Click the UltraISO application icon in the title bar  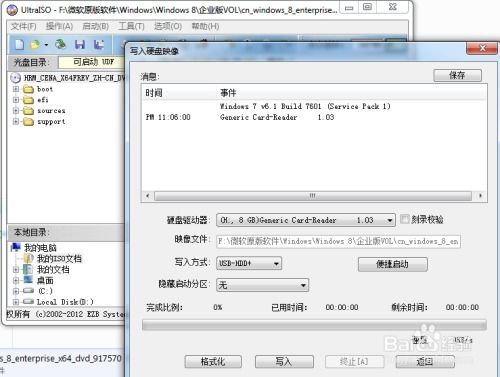pos(12,10)
